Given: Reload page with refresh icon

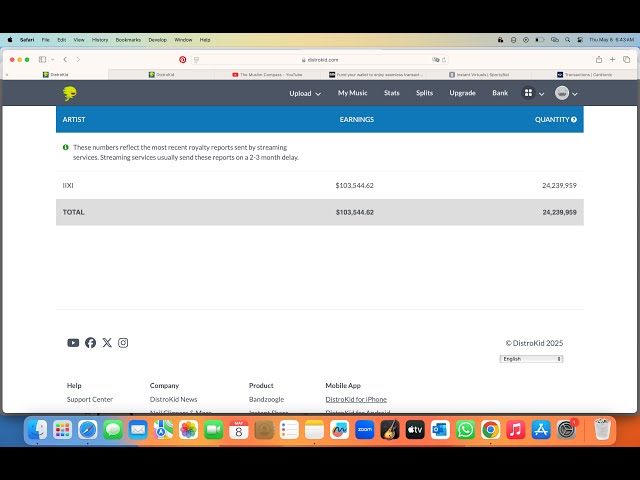Looking at the screenshot, I should coord(444,60).
